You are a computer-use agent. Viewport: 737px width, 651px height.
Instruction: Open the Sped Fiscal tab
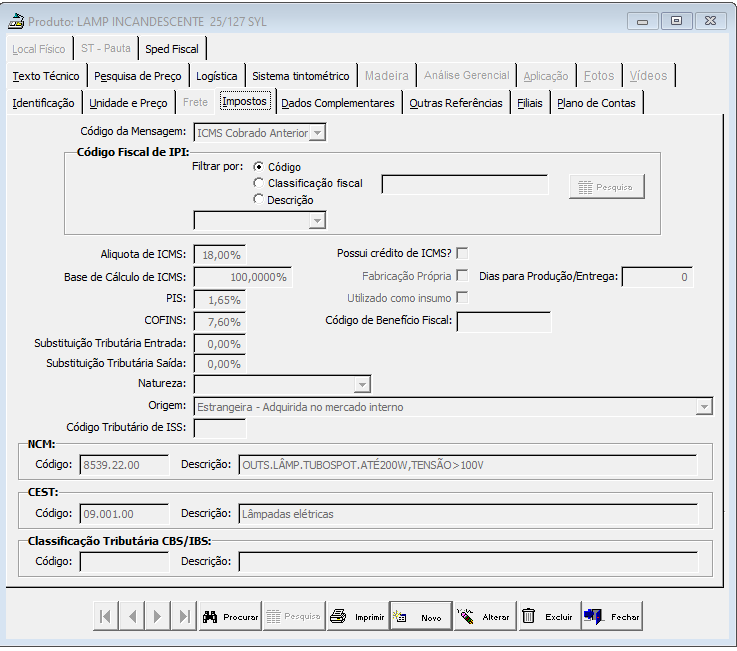[172, 49]
